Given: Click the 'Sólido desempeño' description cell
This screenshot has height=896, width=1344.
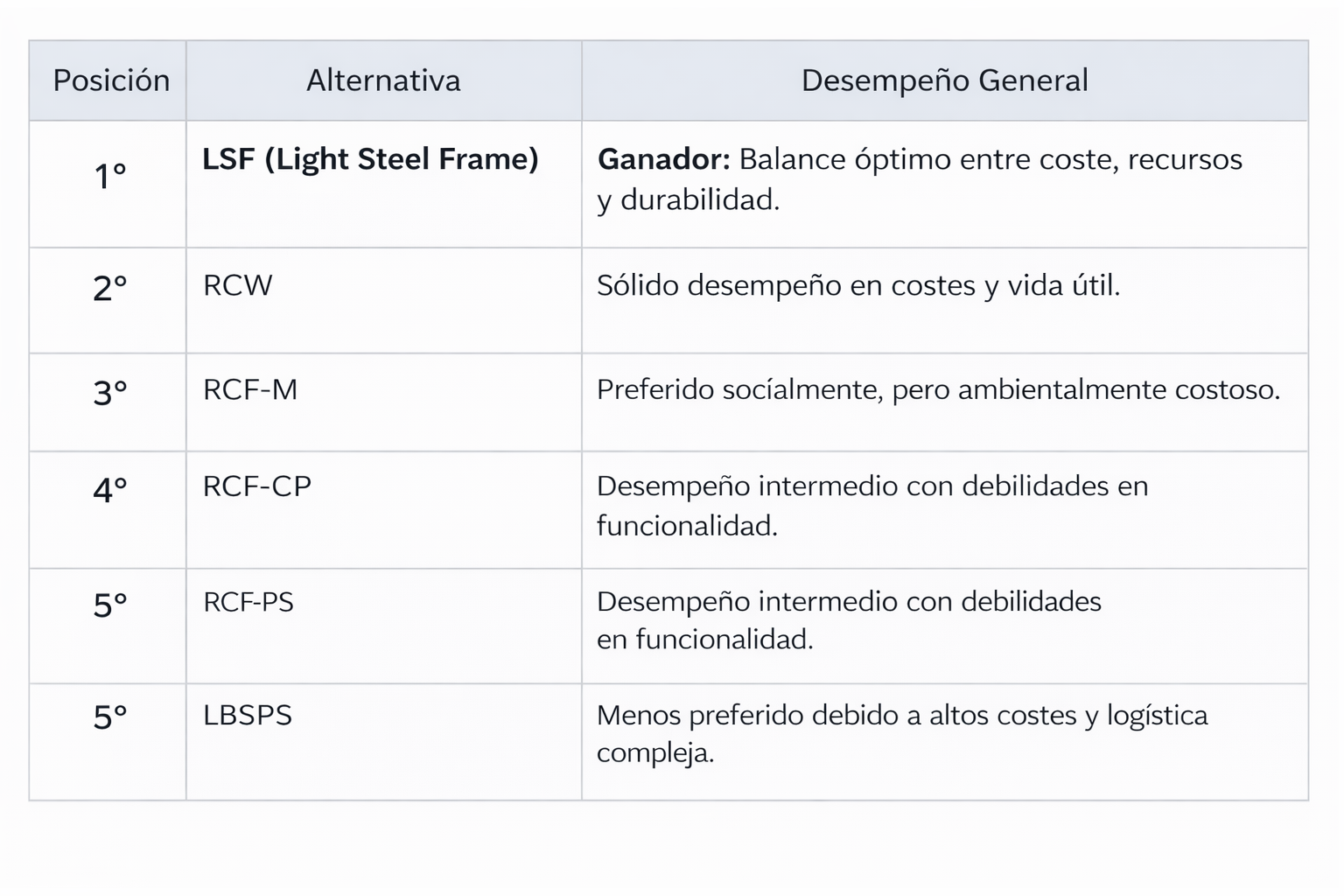Looking at the screenshot, I should click(x=857, y=286).
